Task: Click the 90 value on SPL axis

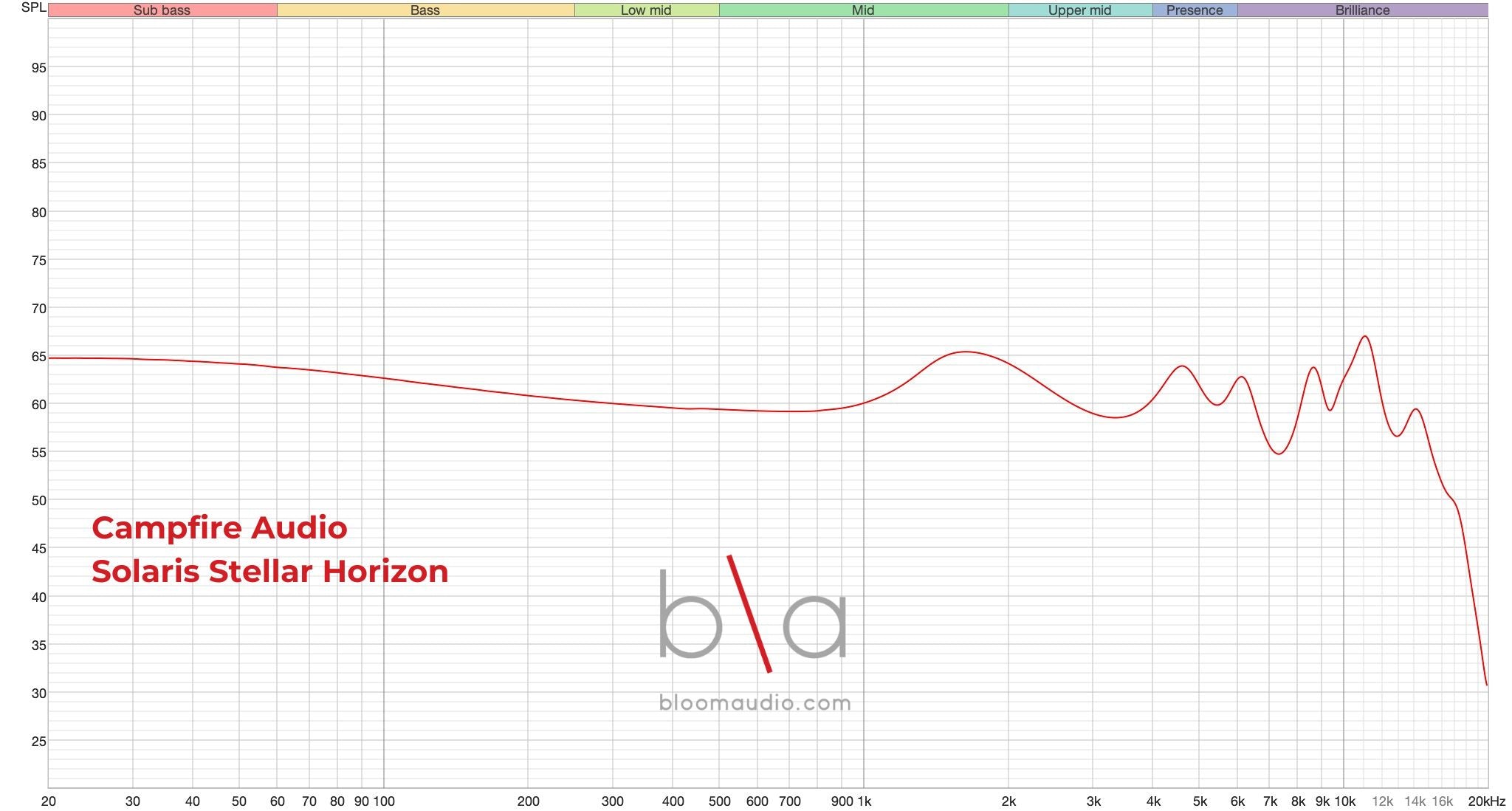Action: click(x=38, y=116)
